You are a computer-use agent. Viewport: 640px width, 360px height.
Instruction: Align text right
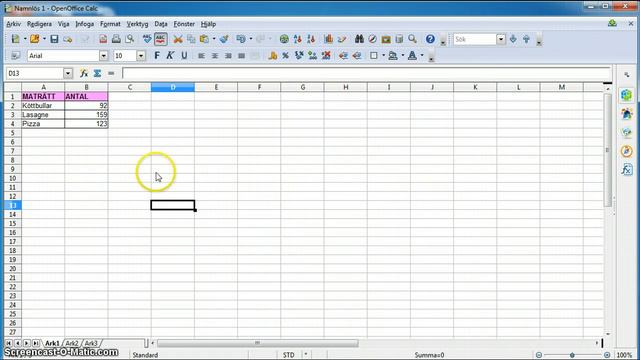click(228, 56)
